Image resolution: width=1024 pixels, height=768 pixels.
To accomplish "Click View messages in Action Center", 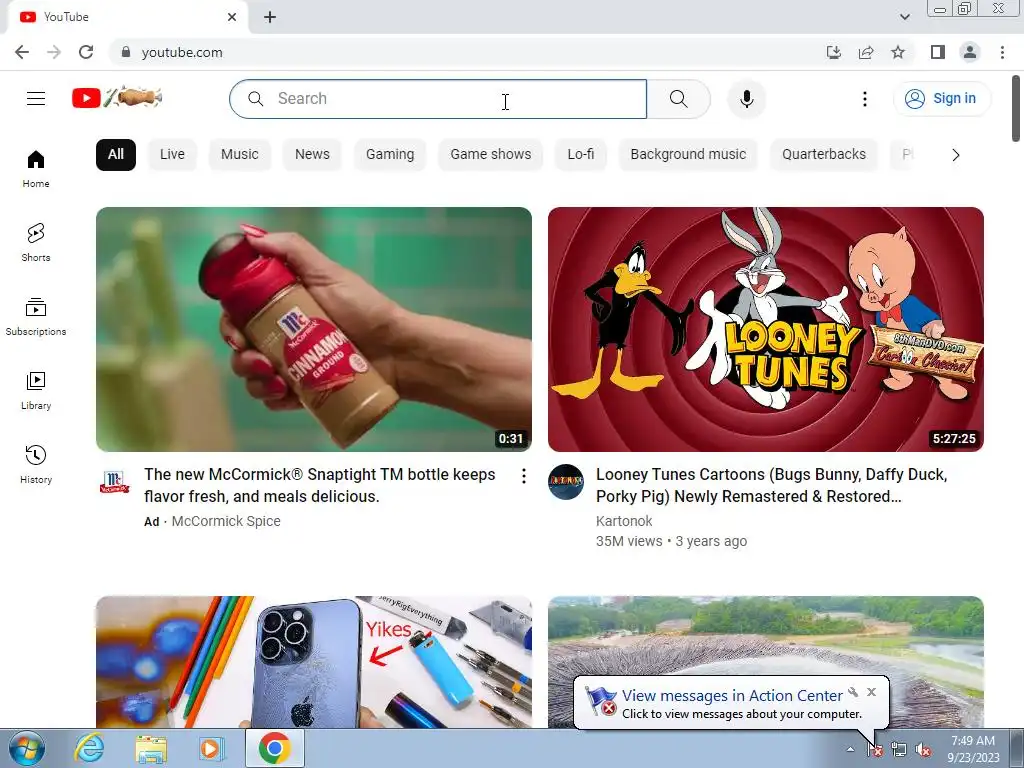I will click(x=732, y=696).
